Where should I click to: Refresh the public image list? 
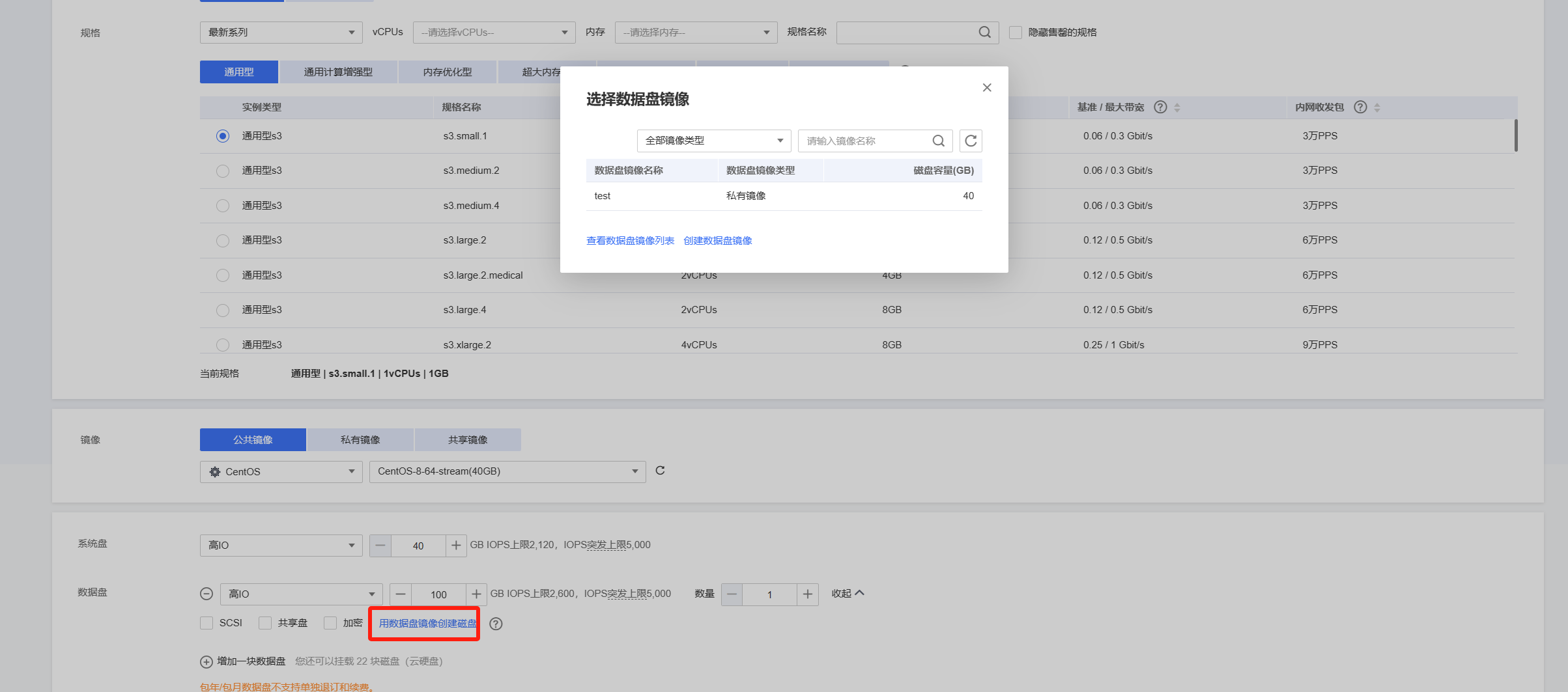[x=660, y=471]
